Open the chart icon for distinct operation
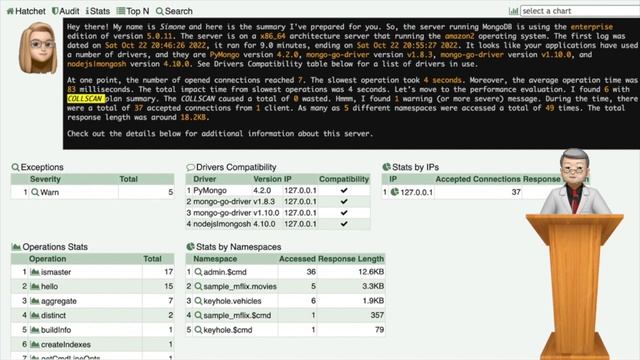 pyautogui.click(x=35, y=316)
